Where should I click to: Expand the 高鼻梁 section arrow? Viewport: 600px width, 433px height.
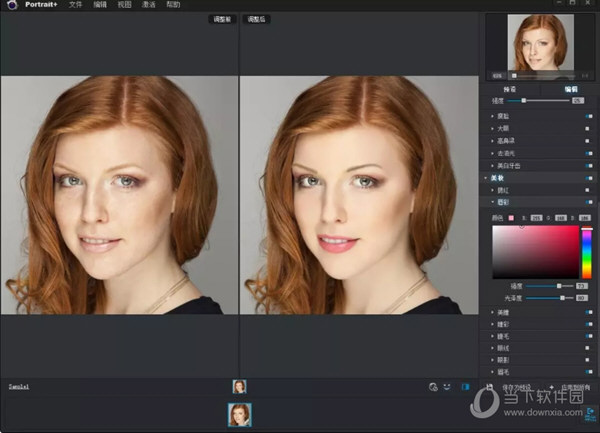point(492,141)
